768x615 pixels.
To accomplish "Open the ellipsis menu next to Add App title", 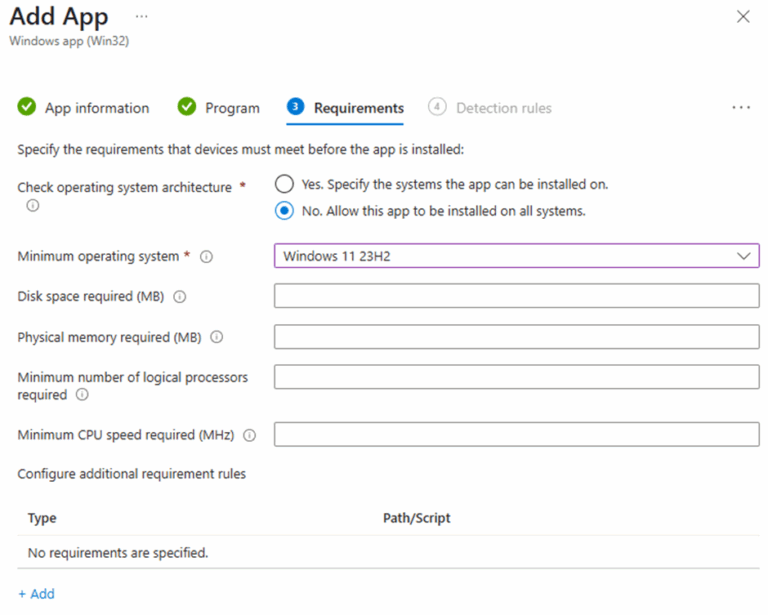I will (142, 17).
